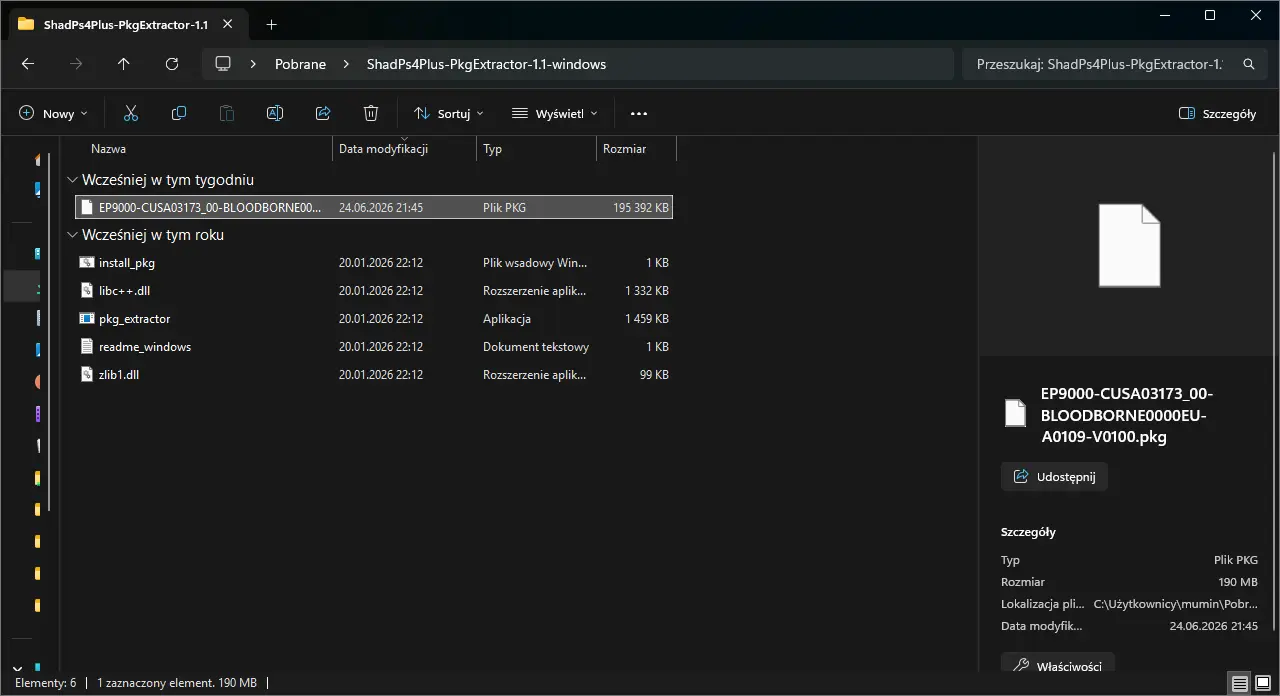Collapse the Wcześniej w tym roku group

pyautogui.click(x=72, y=236)
